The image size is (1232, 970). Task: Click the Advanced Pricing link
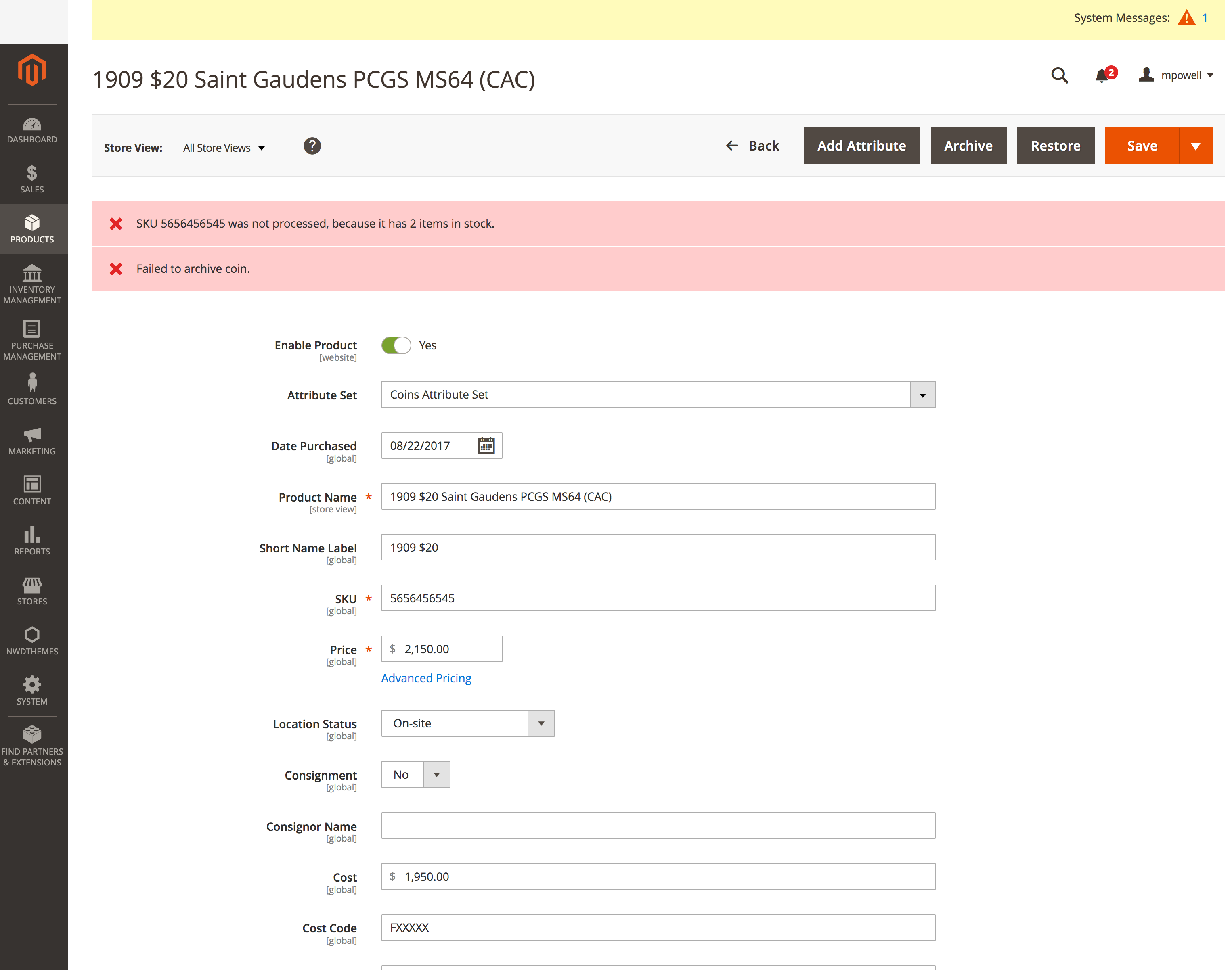[426, 678]
